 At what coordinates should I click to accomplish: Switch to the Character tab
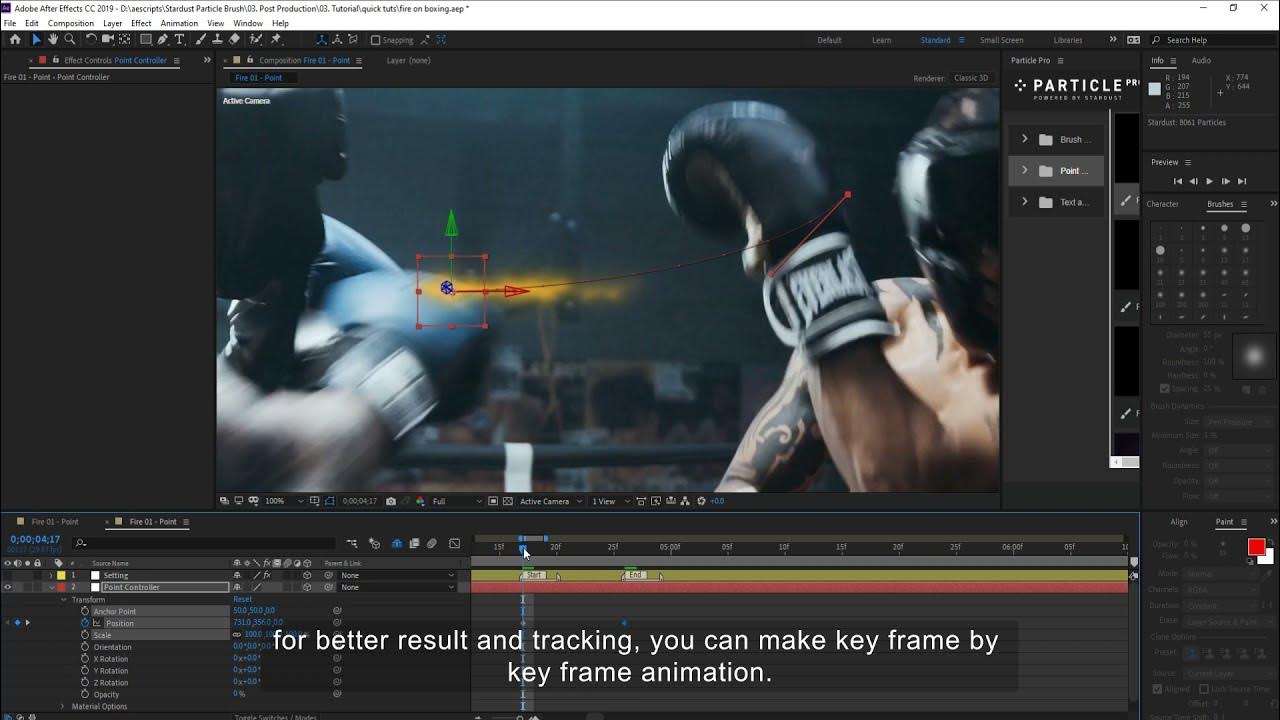click(1163, 204)
